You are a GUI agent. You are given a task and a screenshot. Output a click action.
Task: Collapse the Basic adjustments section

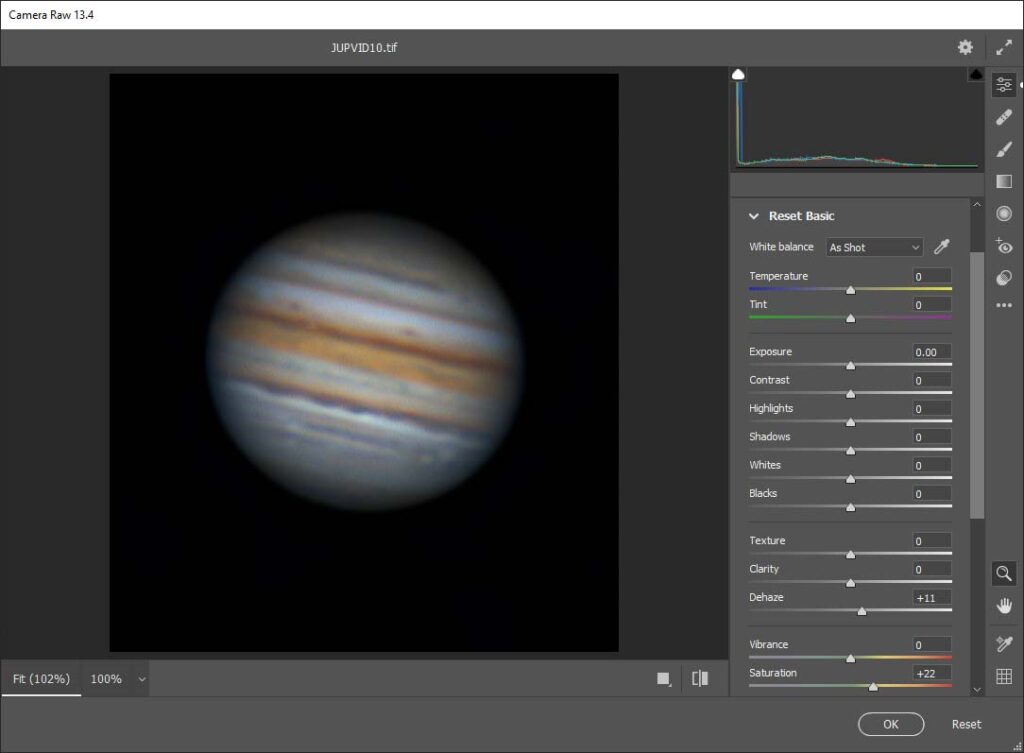[x=753, y=215]
